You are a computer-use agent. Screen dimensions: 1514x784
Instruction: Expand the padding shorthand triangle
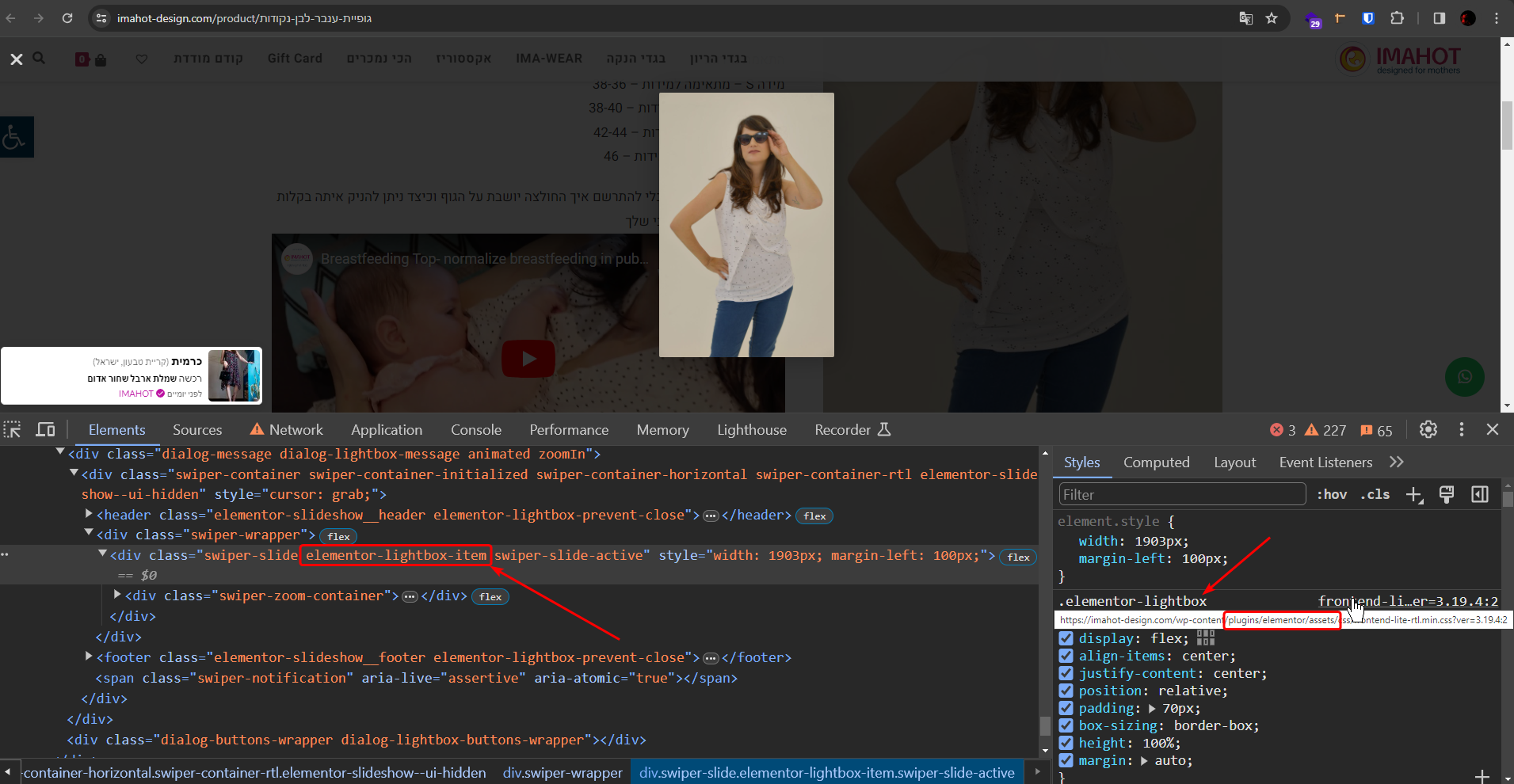point(1152,708)
